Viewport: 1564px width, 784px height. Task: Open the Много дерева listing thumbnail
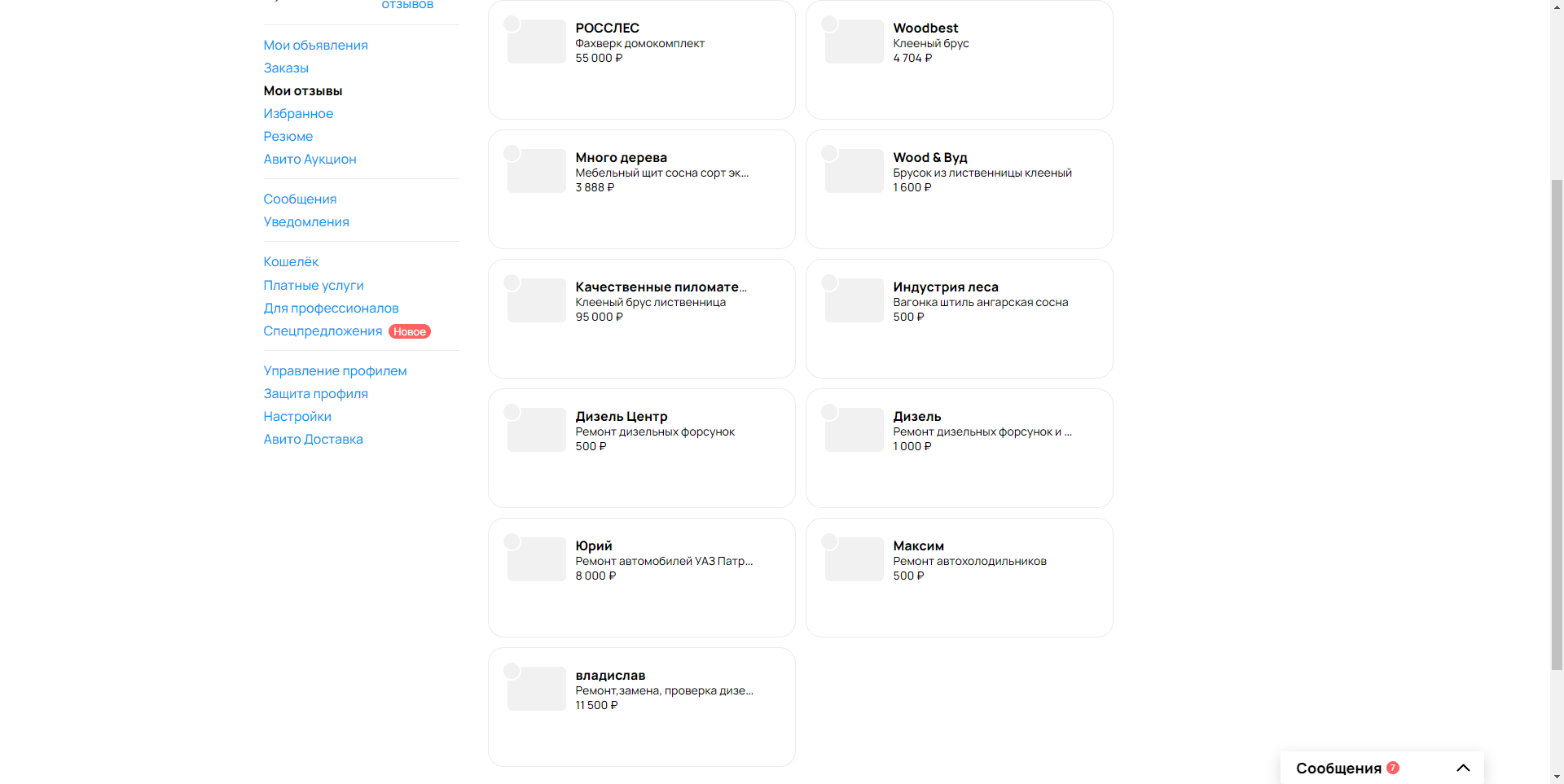(536, 171)
